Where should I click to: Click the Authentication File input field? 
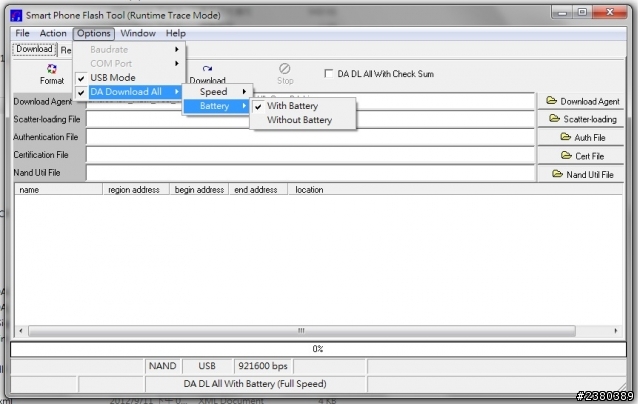tap(310, 137)
